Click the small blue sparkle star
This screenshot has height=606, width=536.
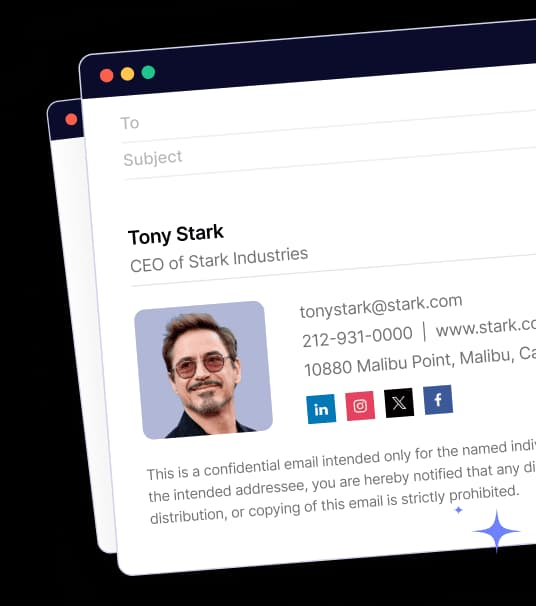[459, 510]
